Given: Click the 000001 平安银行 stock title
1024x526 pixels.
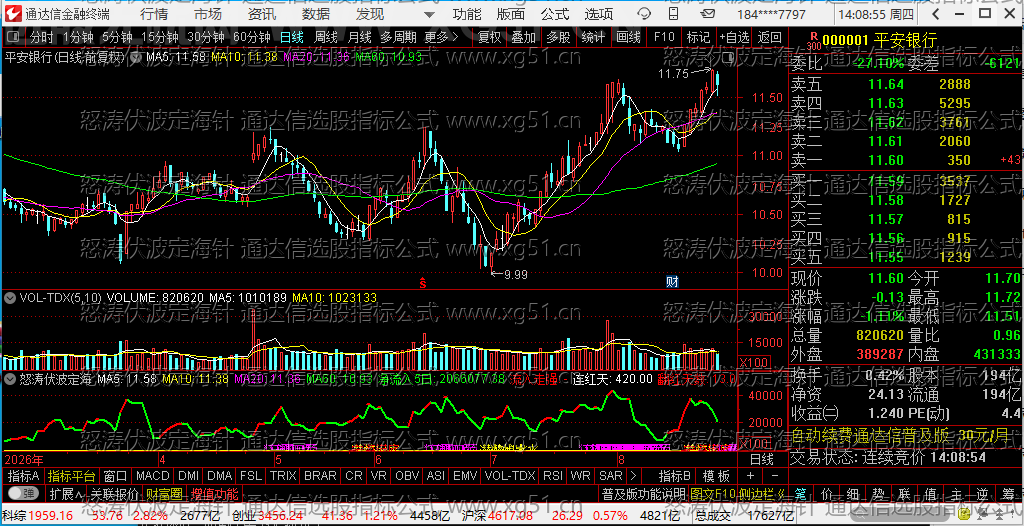Looking at the screenshot, I should coord(881,41).
